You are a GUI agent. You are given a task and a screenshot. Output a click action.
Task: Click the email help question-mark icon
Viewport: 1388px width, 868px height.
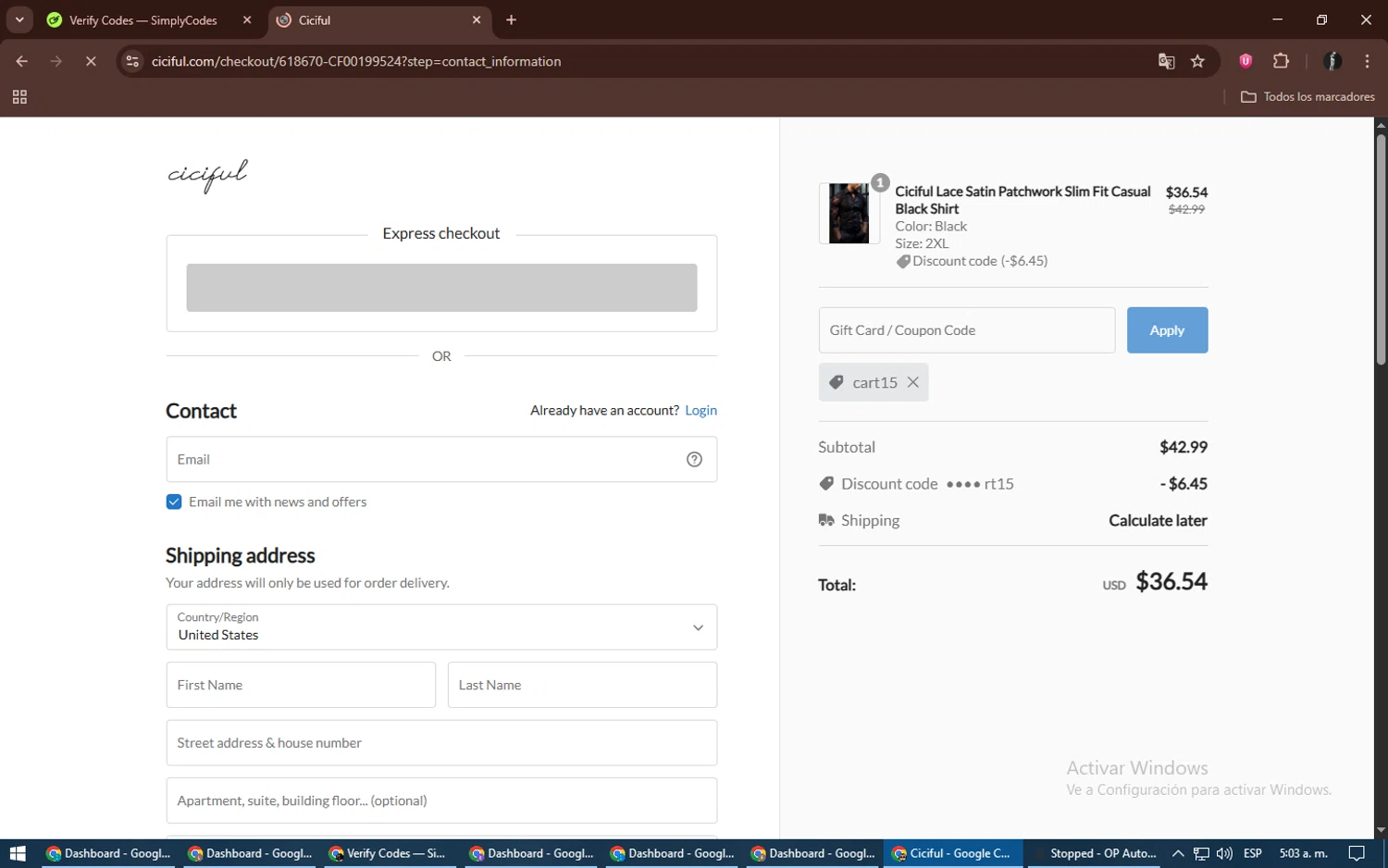[x=694, y=460]
